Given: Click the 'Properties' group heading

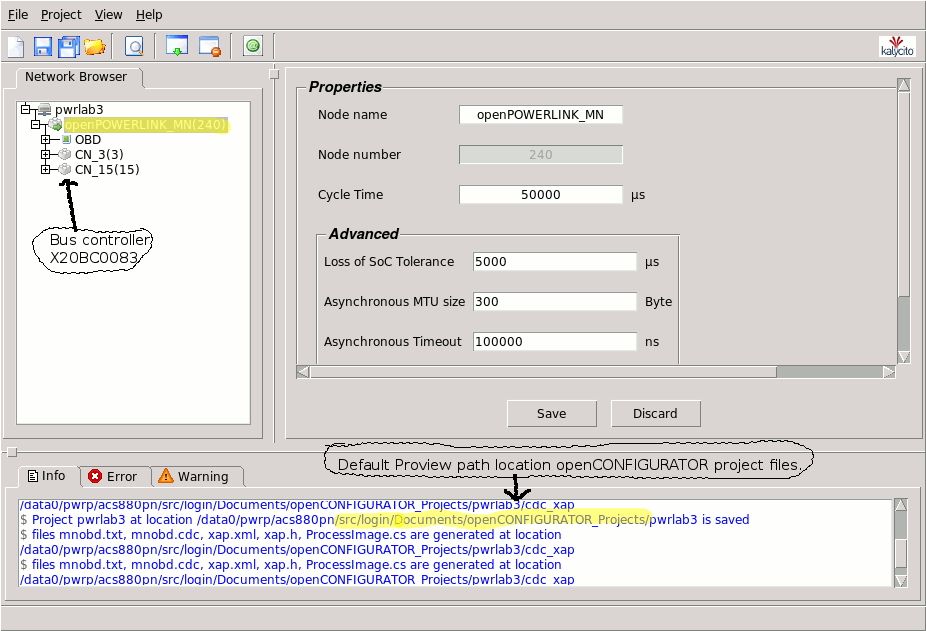Looking at the screenshot, I should tap(345, 87).
